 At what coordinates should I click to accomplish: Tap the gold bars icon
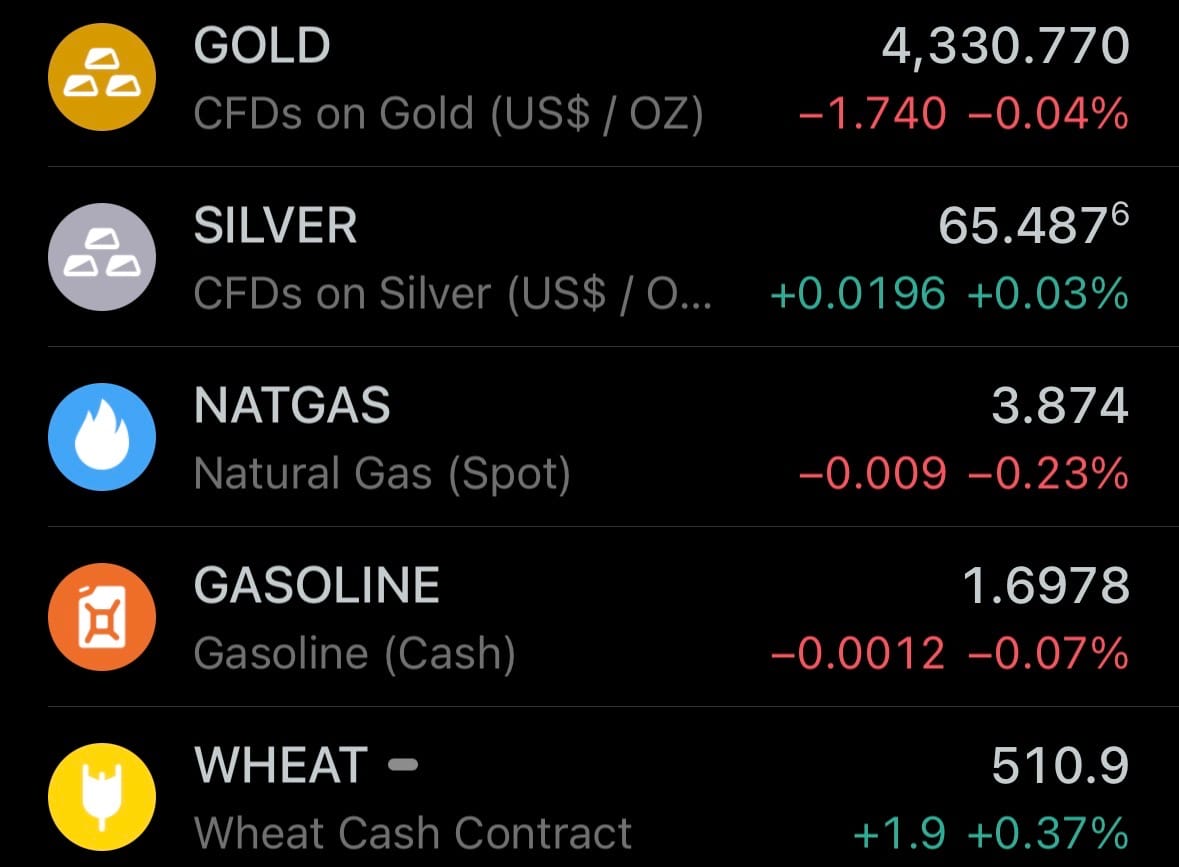click(x=102, y=77)
